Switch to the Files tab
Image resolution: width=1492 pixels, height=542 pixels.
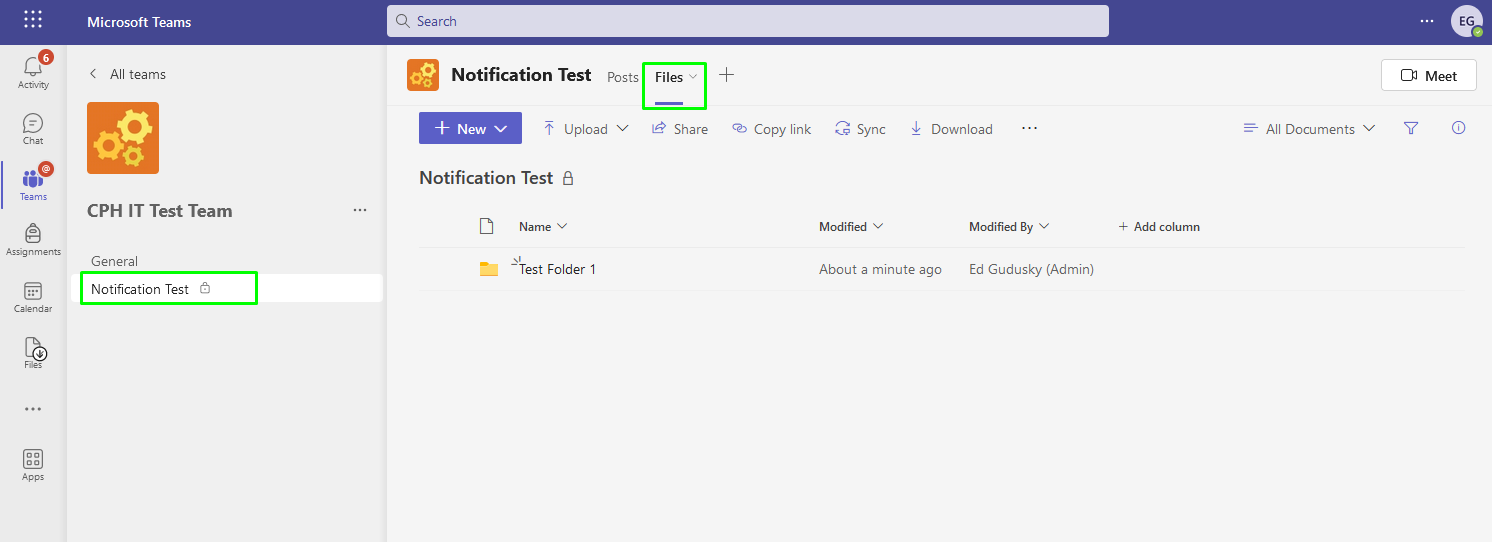point(669,77)
